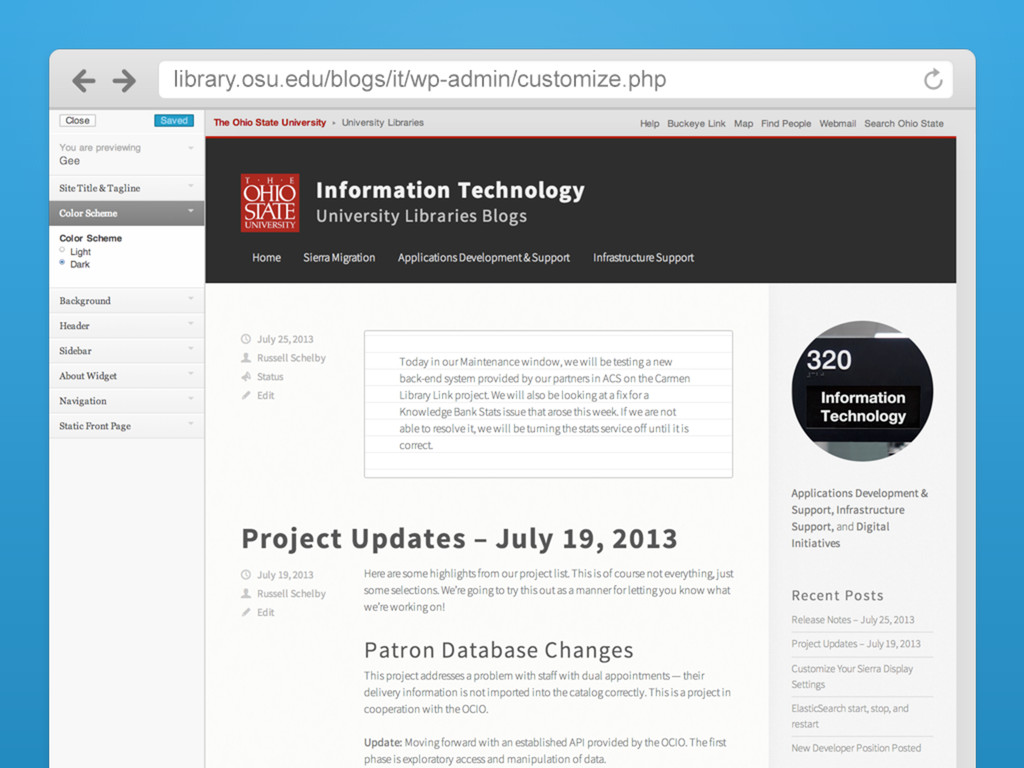Click clock icon beside July 25, 2013
The width and height of the screenshot is (1024, 768).
246,339
